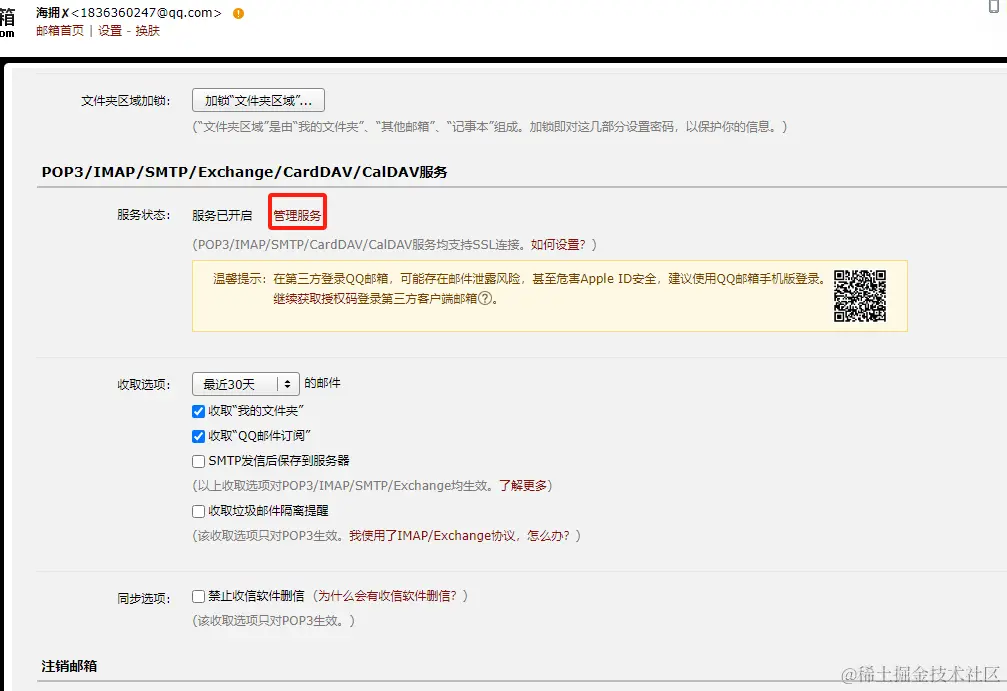Screen dimensions: 1007x691
Task: Click the POP3/IMAP/SMTP/Exchange/CardDAV/CalDAV服务 heading
Action: 244,172
